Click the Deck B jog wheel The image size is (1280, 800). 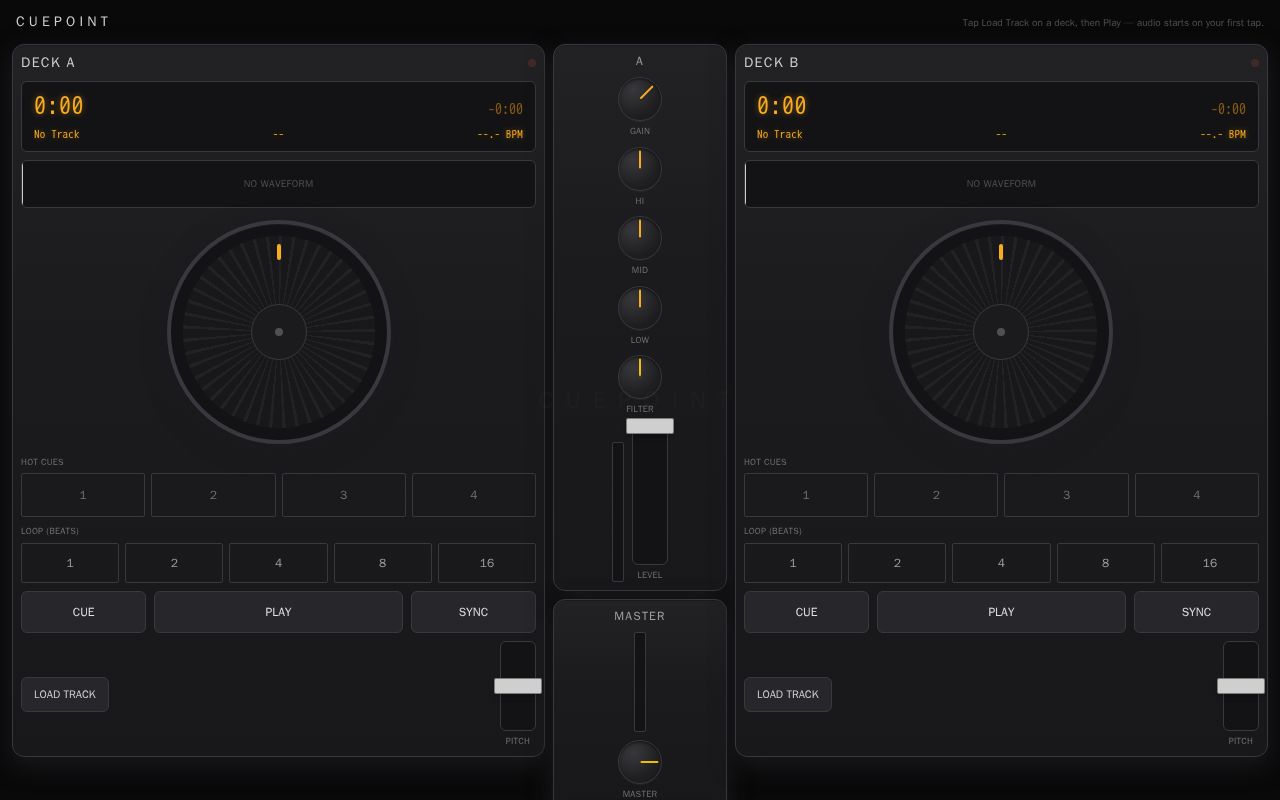click(1001, 332)
